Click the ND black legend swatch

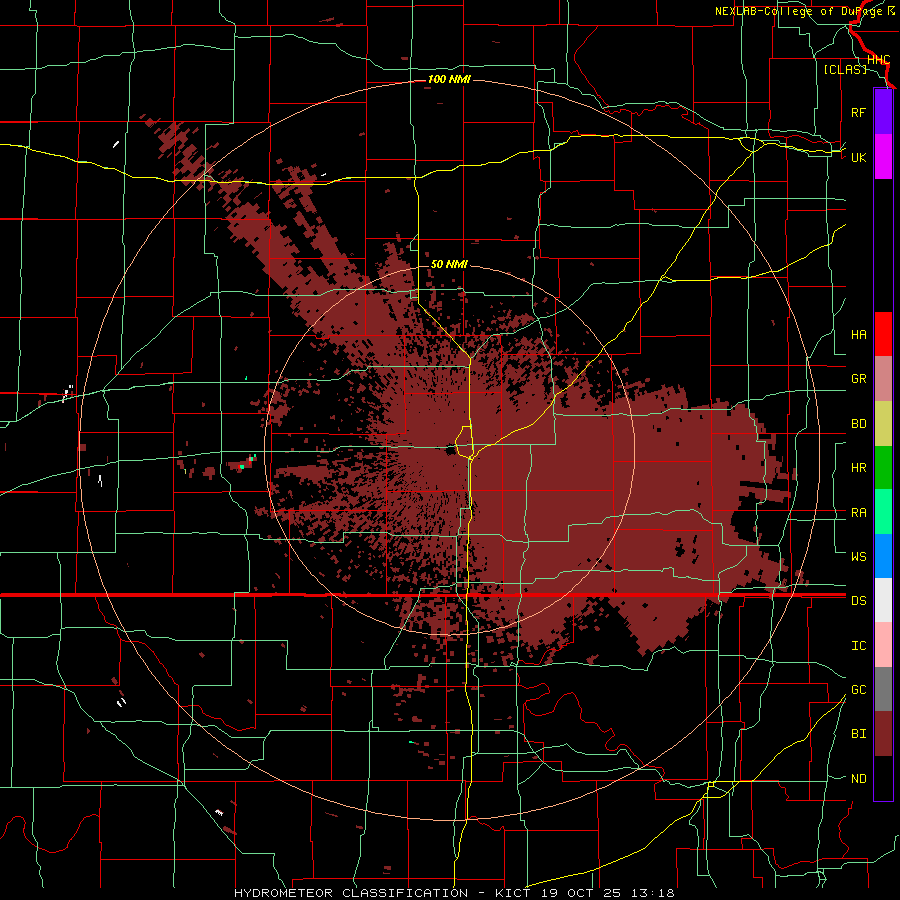coord(883,778)
